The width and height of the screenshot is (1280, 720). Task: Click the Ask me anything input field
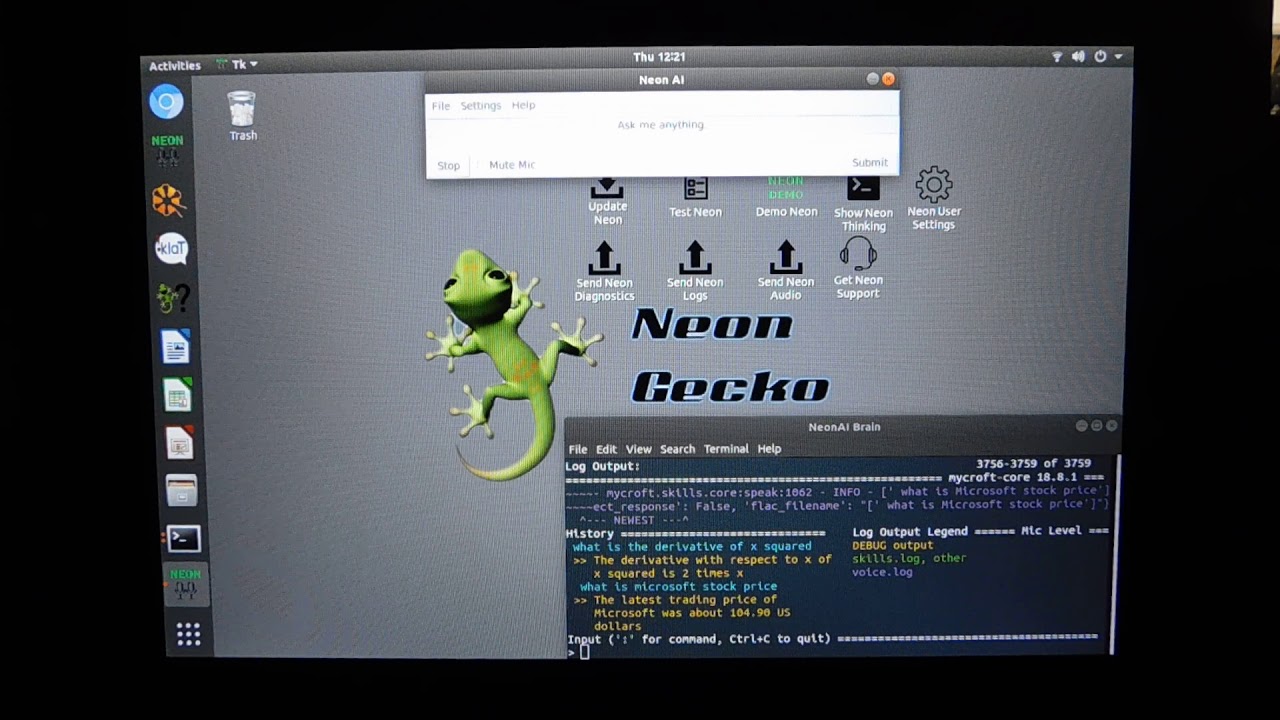click(x=661, y=125)
